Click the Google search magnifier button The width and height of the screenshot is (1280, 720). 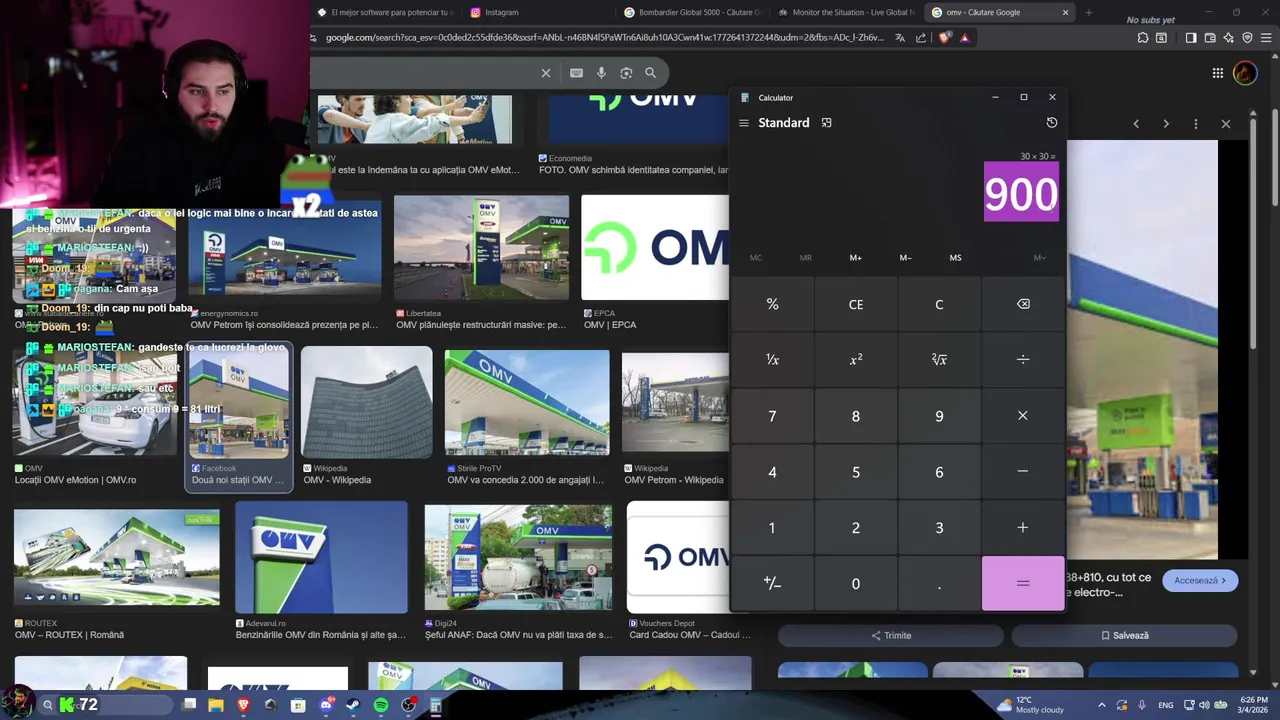click(651, 73)
